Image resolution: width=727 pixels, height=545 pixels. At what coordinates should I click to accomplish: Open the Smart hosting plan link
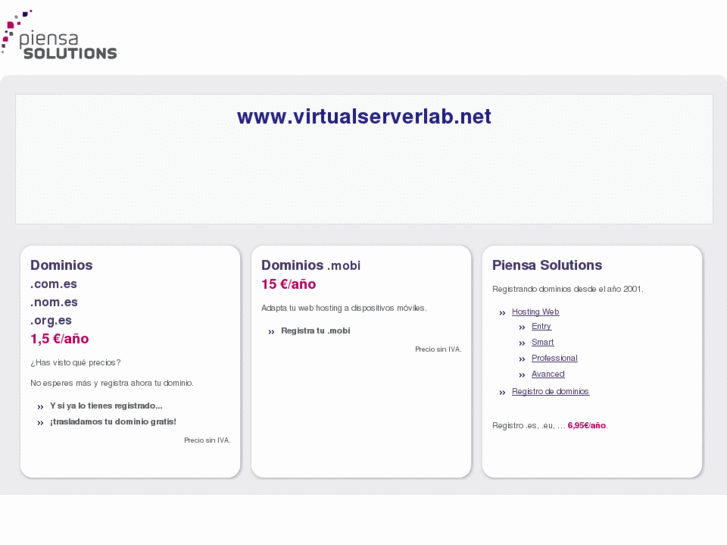pos(542,342)
